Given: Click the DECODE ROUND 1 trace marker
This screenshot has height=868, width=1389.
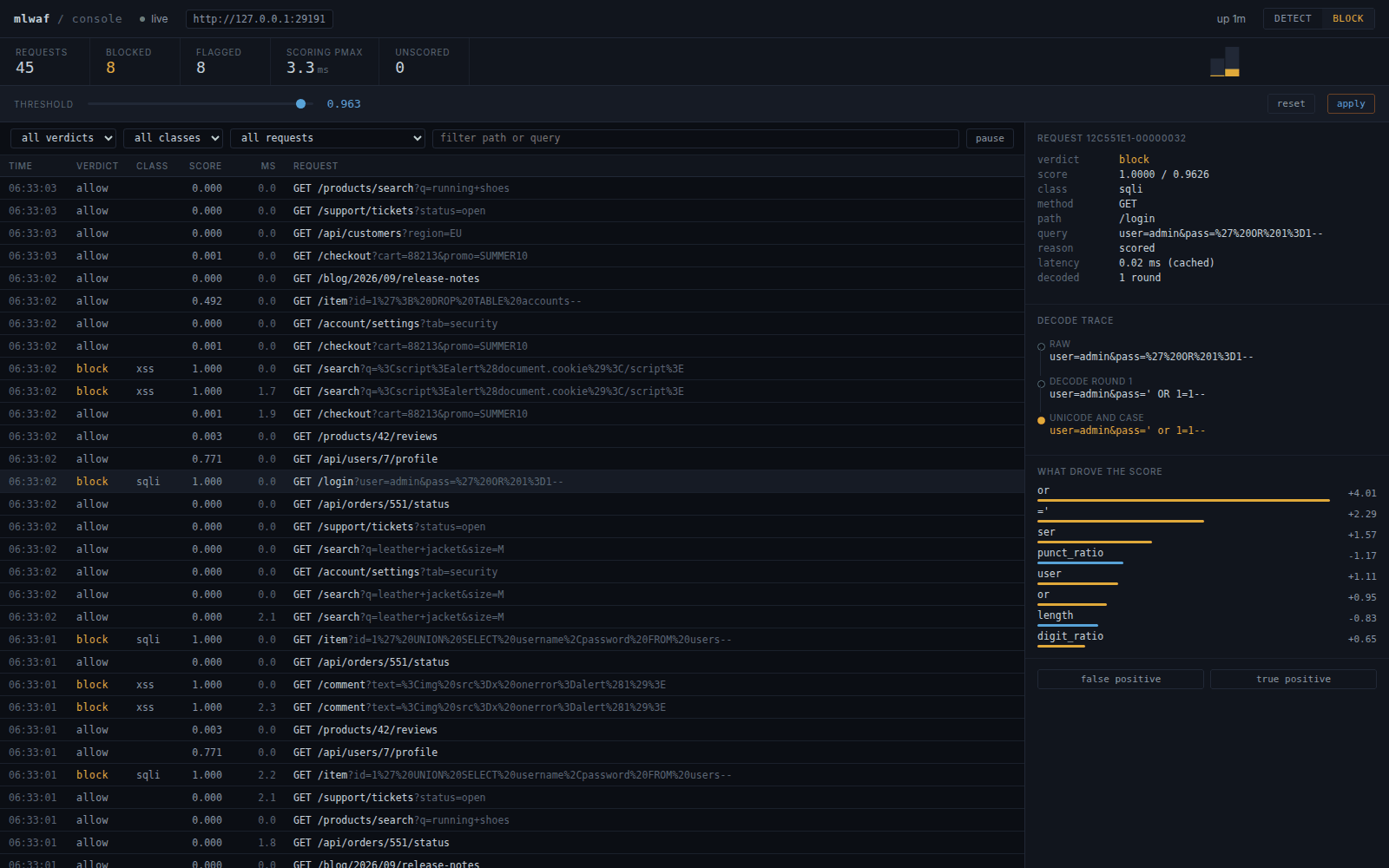Looking at the screenshot, I should 1041,384.
